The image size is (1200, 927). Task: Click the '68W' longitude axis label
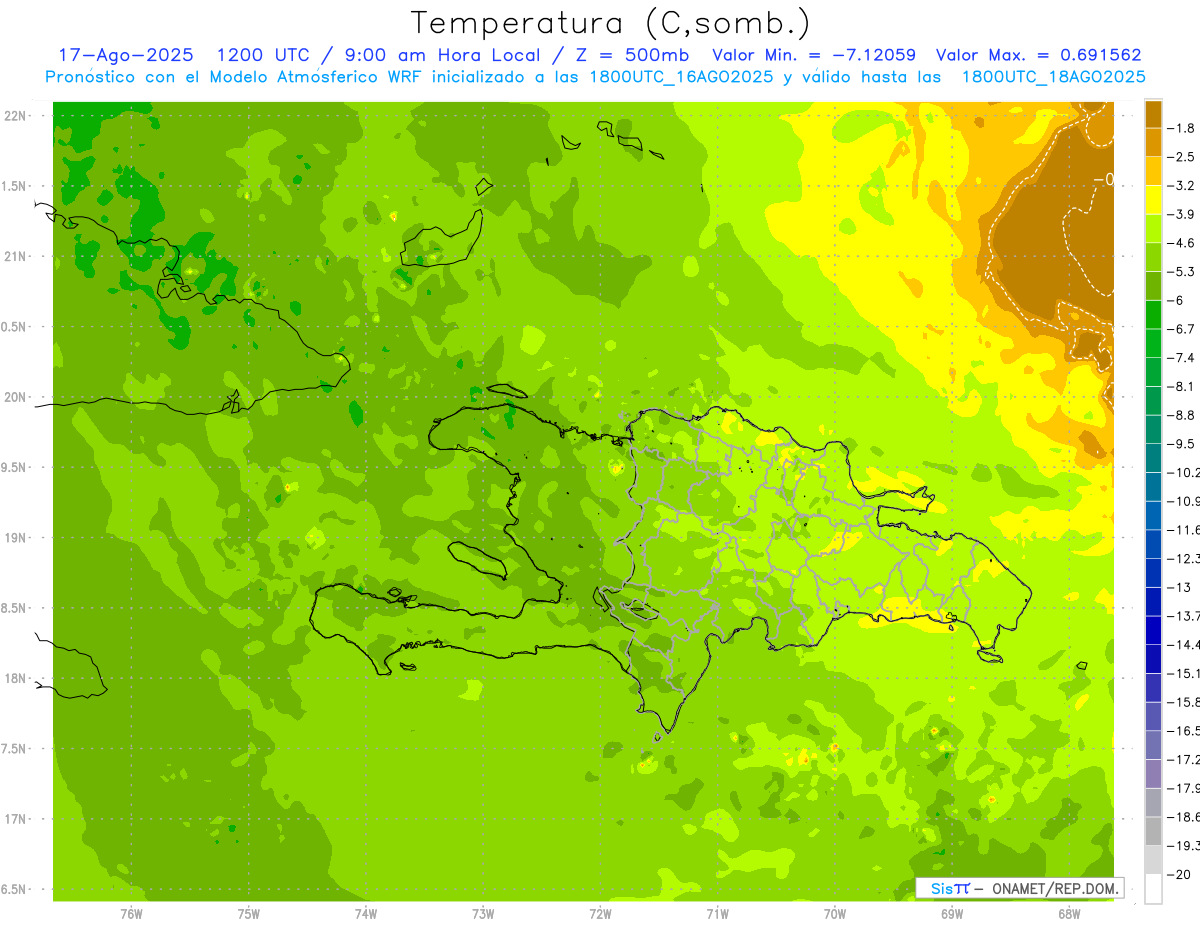point(1069,913)
